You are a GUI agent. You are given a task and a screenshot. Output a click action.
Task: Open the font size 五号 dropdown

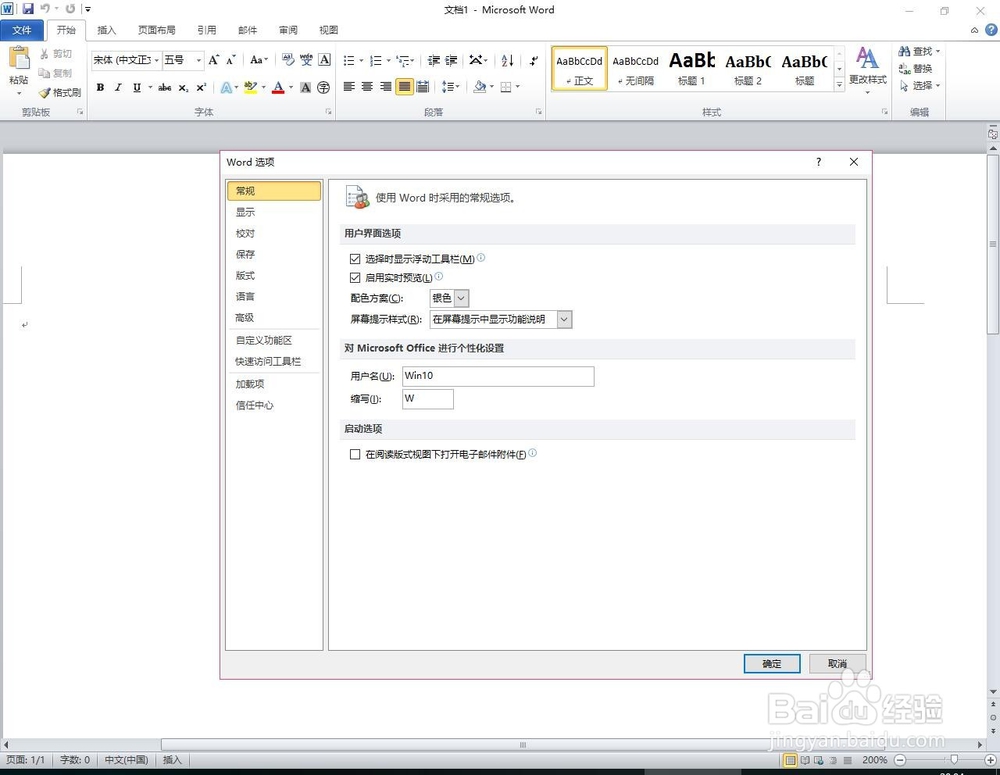click(x=199, y=60)
